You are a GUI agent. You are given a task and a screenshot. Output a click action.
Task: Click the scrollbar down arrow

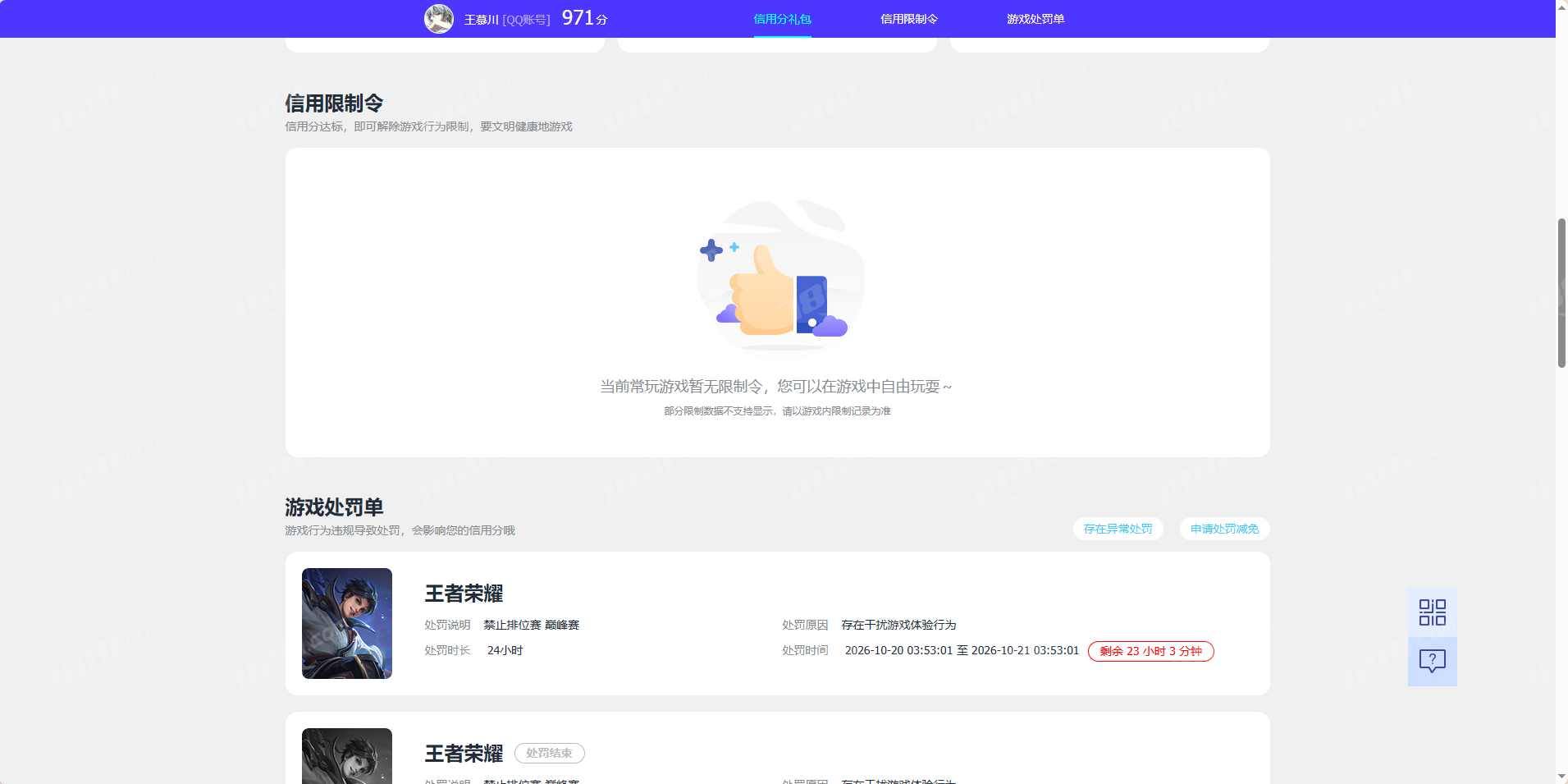click(x=1561, y=777)
